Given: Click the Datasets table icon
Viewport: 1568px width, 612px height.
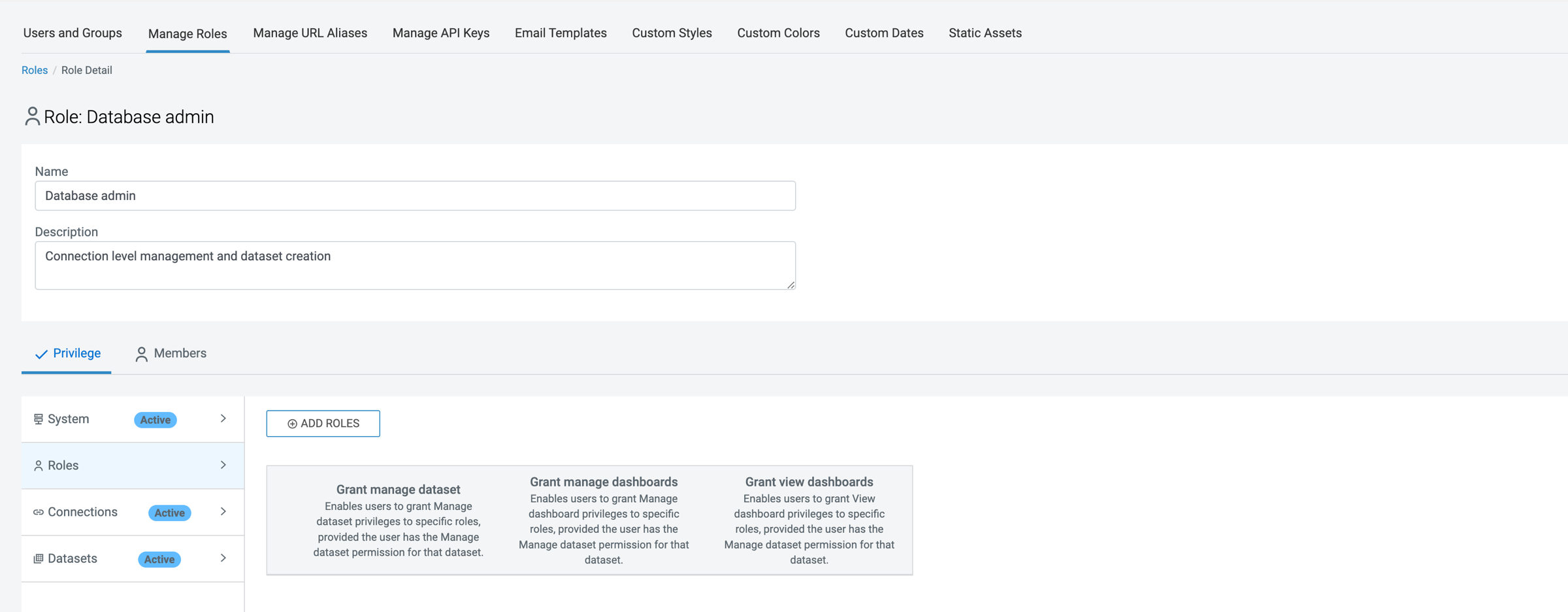Looking at the screenshot, I should coord(39,558).
